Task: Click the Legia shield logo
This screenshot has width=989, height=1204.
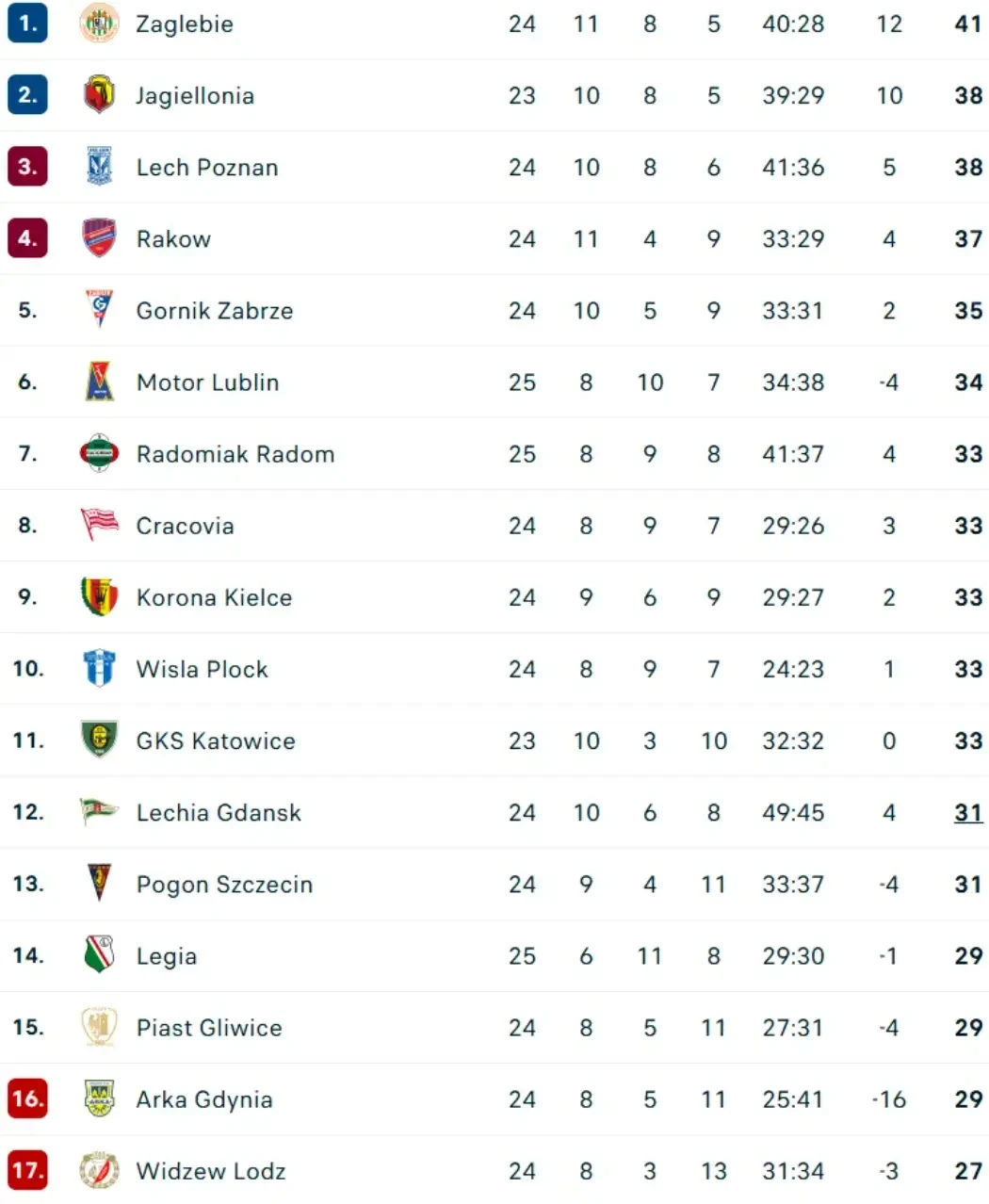Action: coord(99,955)
